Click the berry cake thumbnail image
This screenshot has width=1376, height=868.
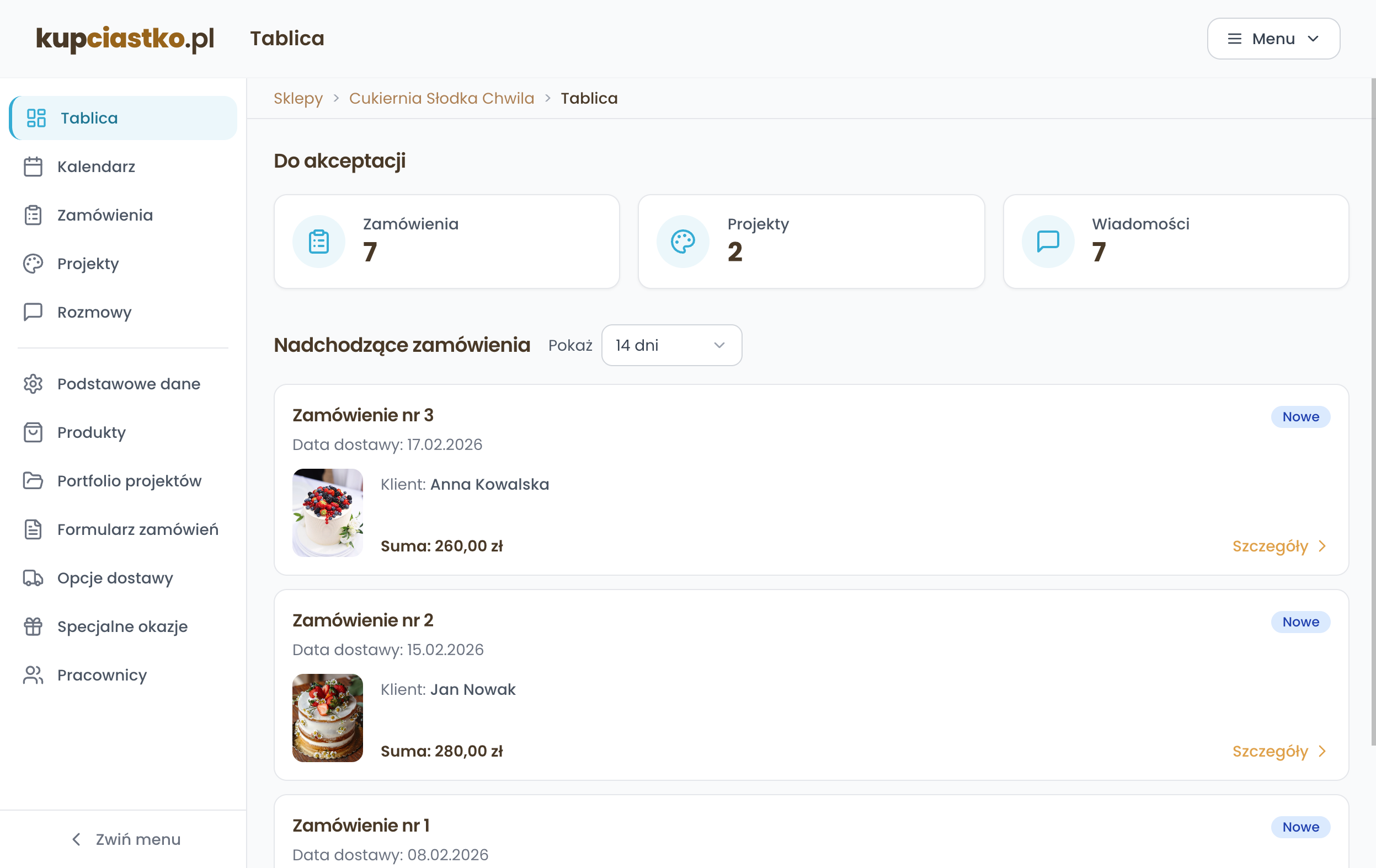[x=327, y=512]
